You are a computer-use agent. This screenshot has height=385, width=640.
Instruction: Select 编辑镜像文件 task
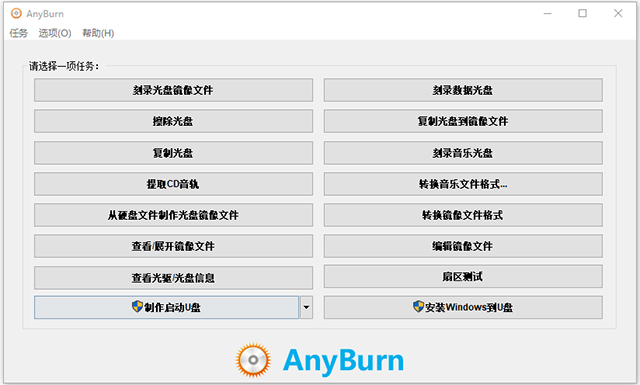pyautogui.click(x=463, y=246)
